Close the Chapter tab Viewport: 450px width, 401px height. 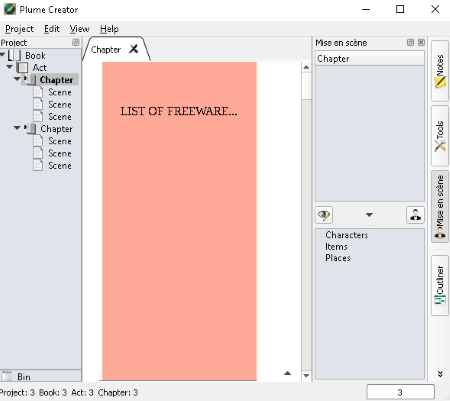tap(134, 49)
